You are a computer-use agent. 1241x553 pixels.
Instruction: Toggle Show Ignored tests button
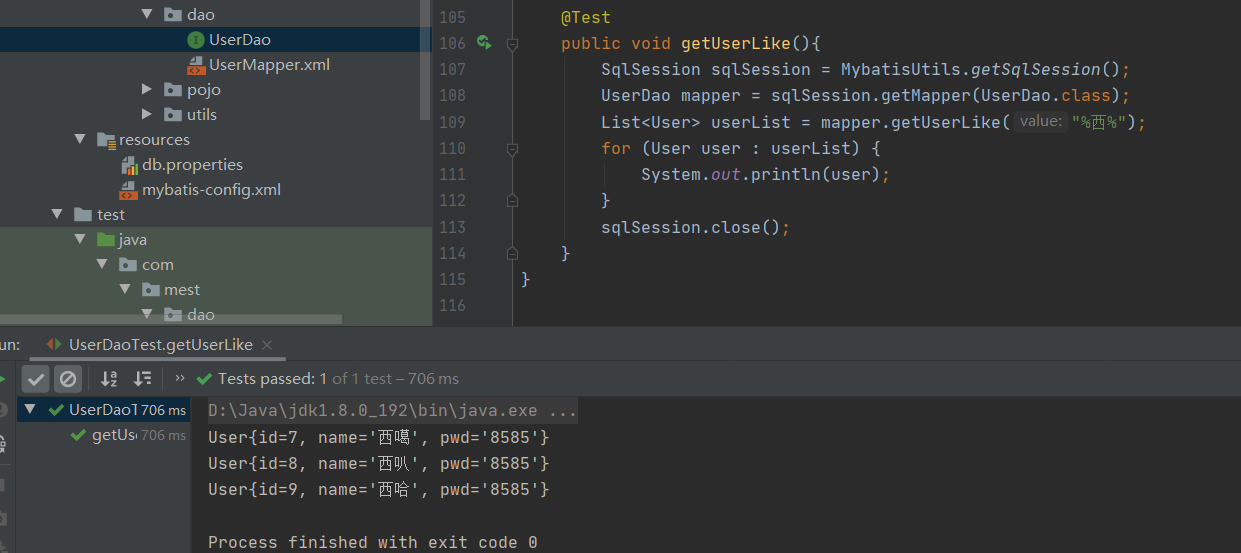67,378
